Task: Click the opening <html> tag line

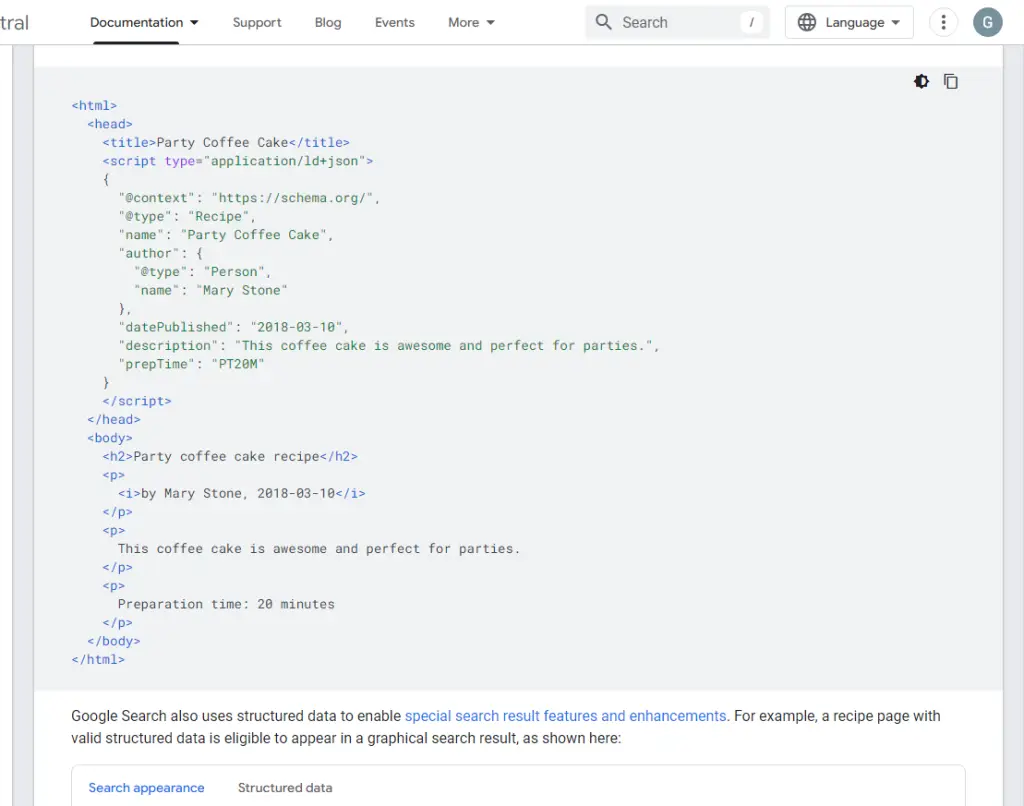Action: click(94, 105)
